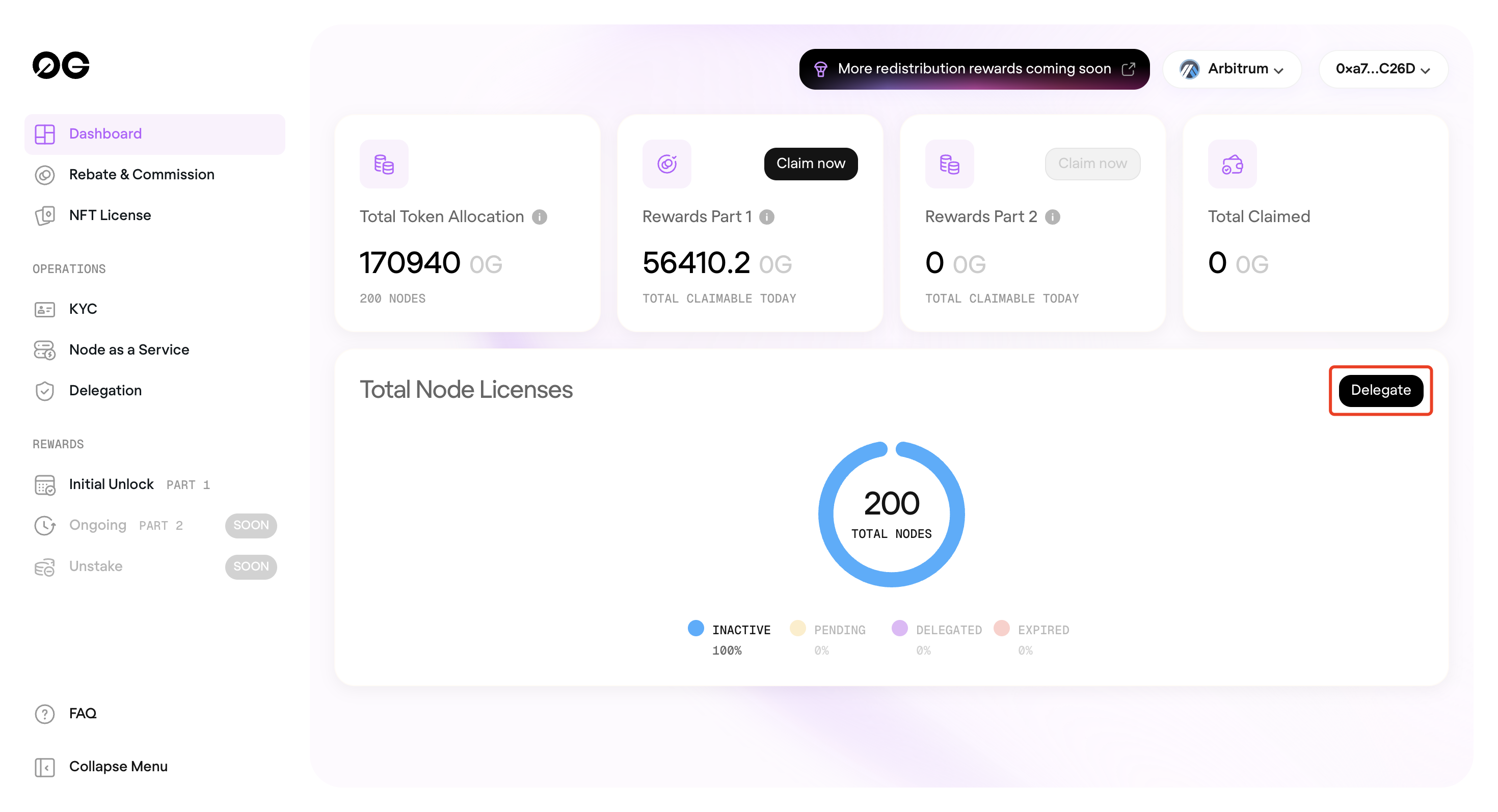Click the FAQ question mark icon
The image size is (1498, 812).
point(45,714)
